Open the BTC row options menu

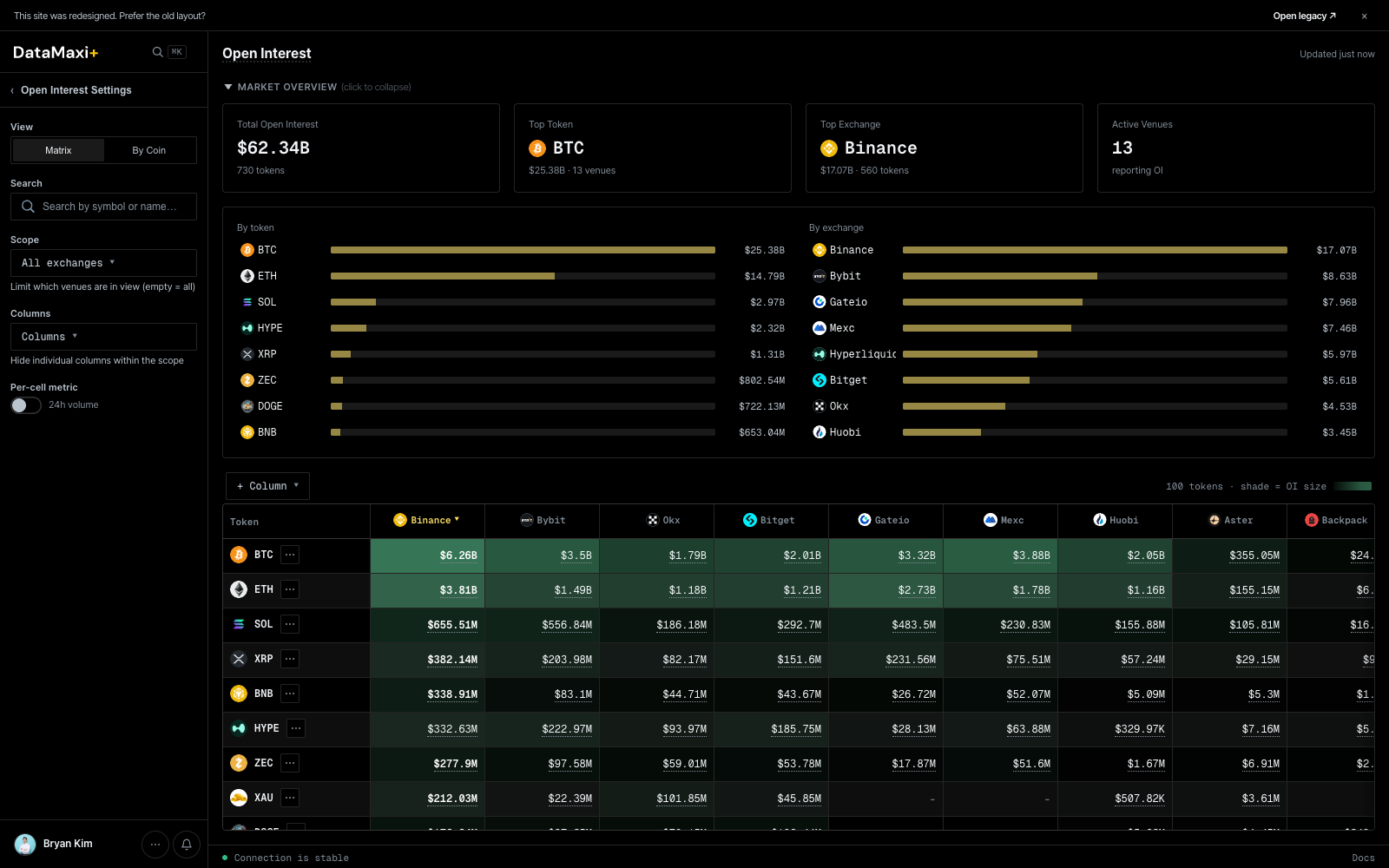coord(290,555)
